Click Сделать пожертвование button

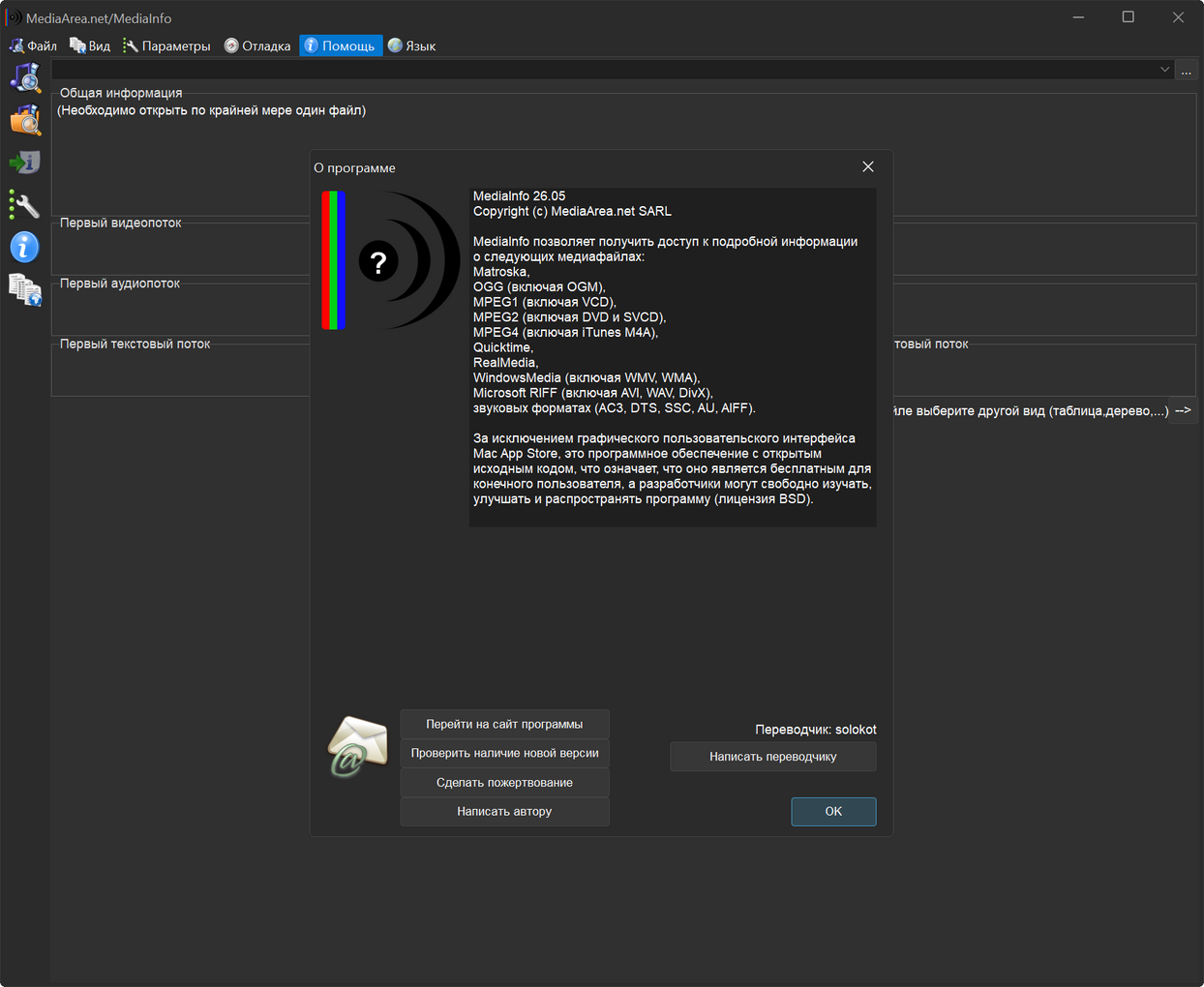pos(504,783)
